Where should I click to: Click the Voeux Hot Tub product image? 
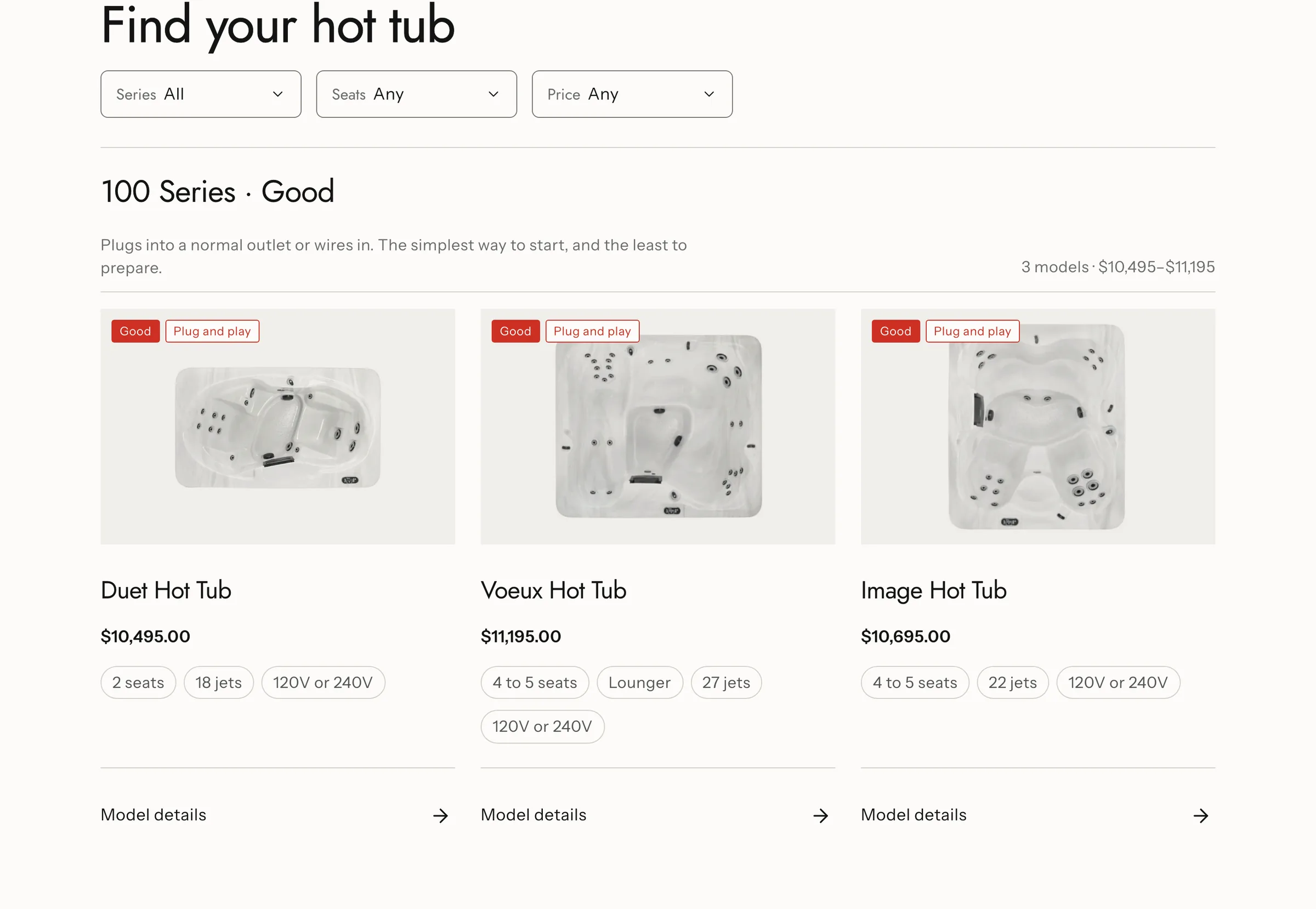click(657, 427)
